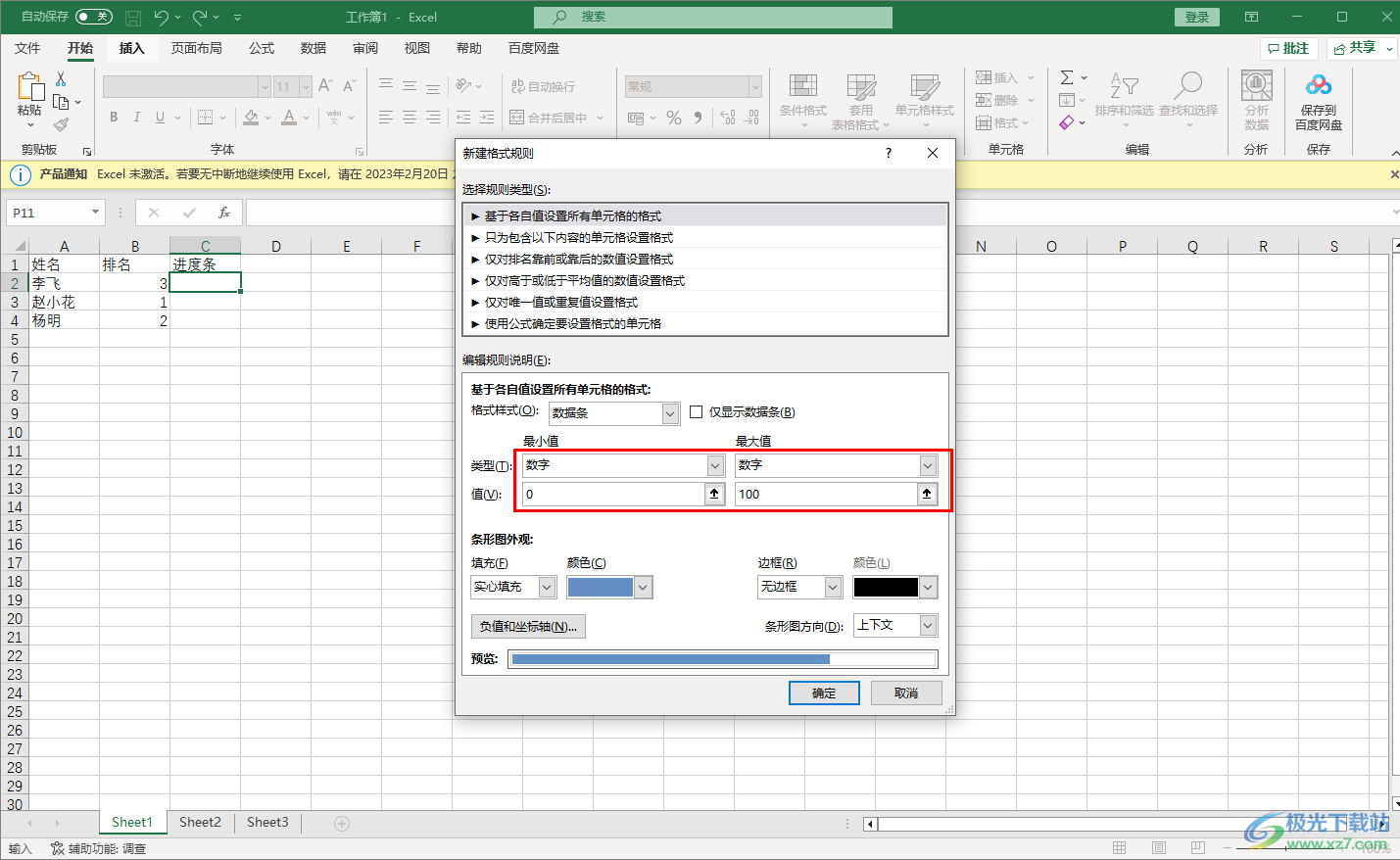1400x860 pixels.
Task: Switch to the Formulas ribbon tab
Action: click(x=262, y=48)
